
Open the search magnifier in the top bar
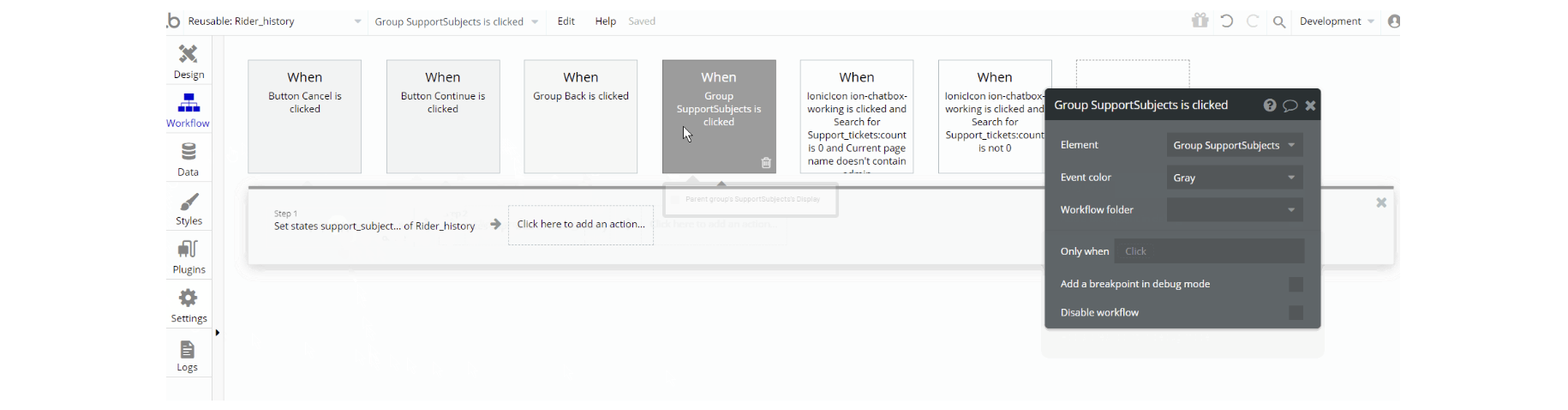[1279, 22]
